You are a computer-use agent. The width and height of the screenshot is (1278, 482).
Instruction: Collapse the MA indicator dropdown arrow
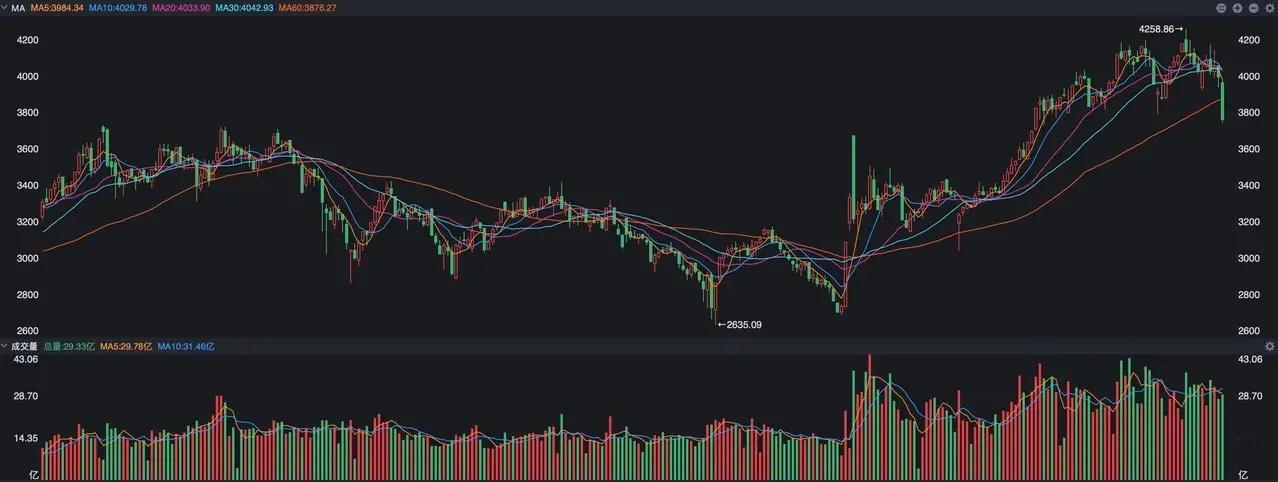click(x=4, y=8)
